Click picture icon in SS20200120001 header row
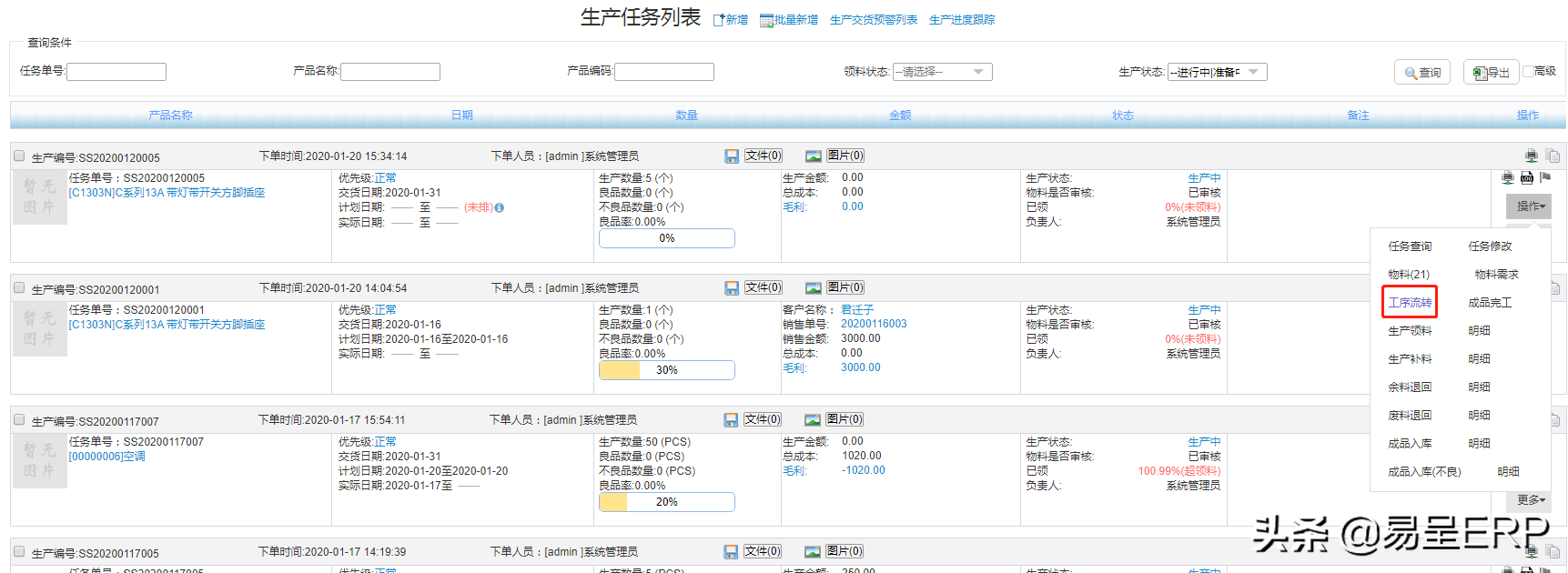 [813, 288]
